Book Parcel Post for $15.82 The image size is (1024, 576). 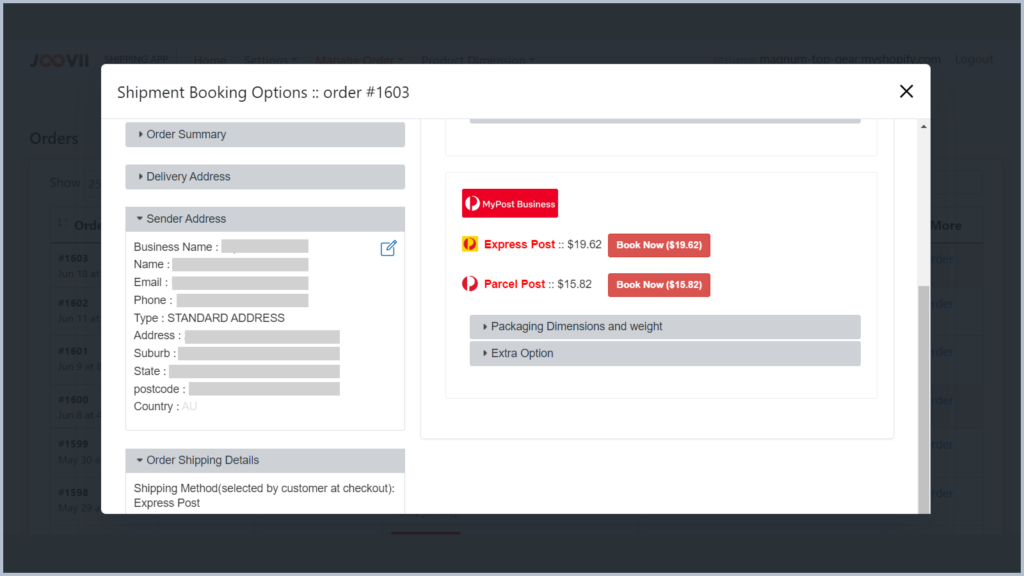point(659,285)
